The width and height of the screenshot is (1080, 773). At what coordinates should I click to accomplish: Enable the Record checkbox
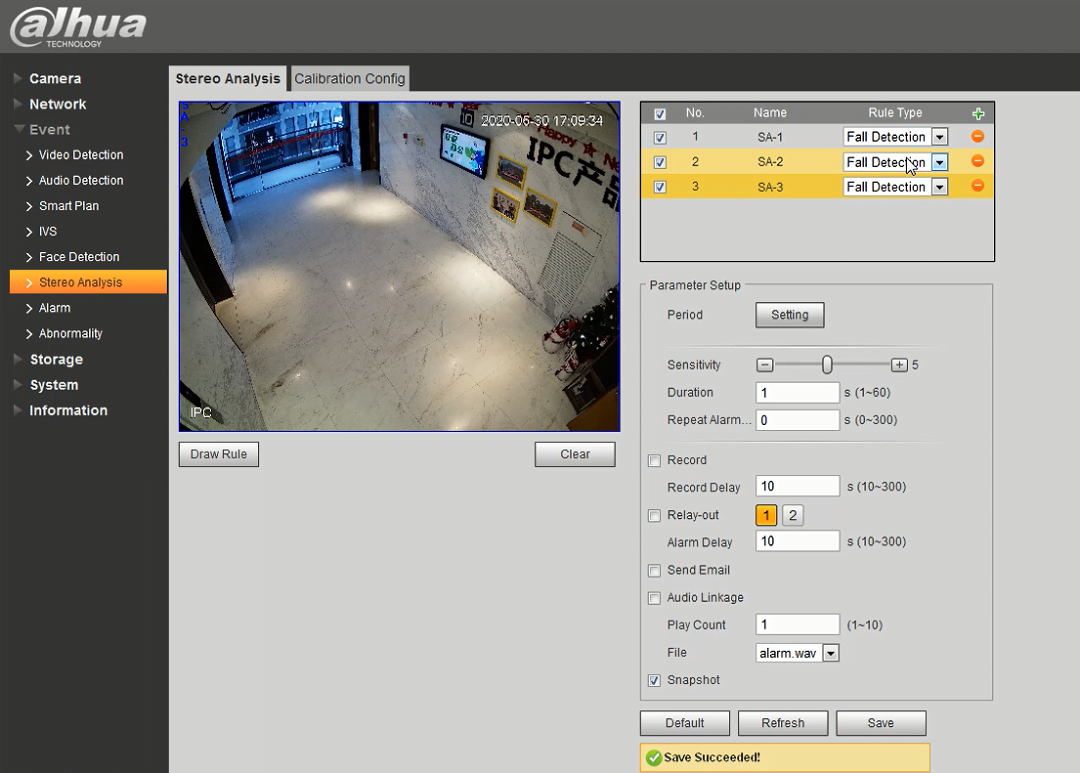(x=655, y=461)
